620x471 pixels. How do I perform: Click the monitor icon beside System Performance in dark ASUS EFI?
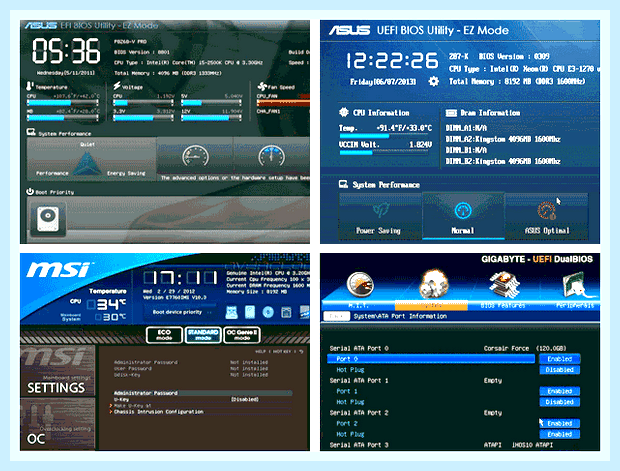(x=31, y=132)
